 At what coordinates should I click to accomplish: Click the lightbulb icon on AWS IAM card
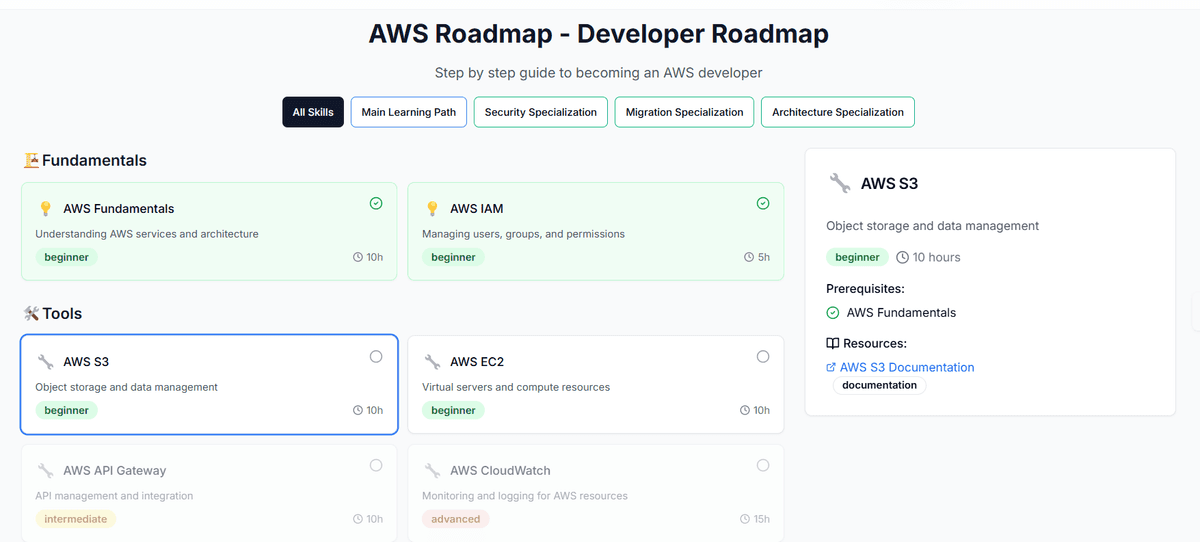click(x=432, y=209)
